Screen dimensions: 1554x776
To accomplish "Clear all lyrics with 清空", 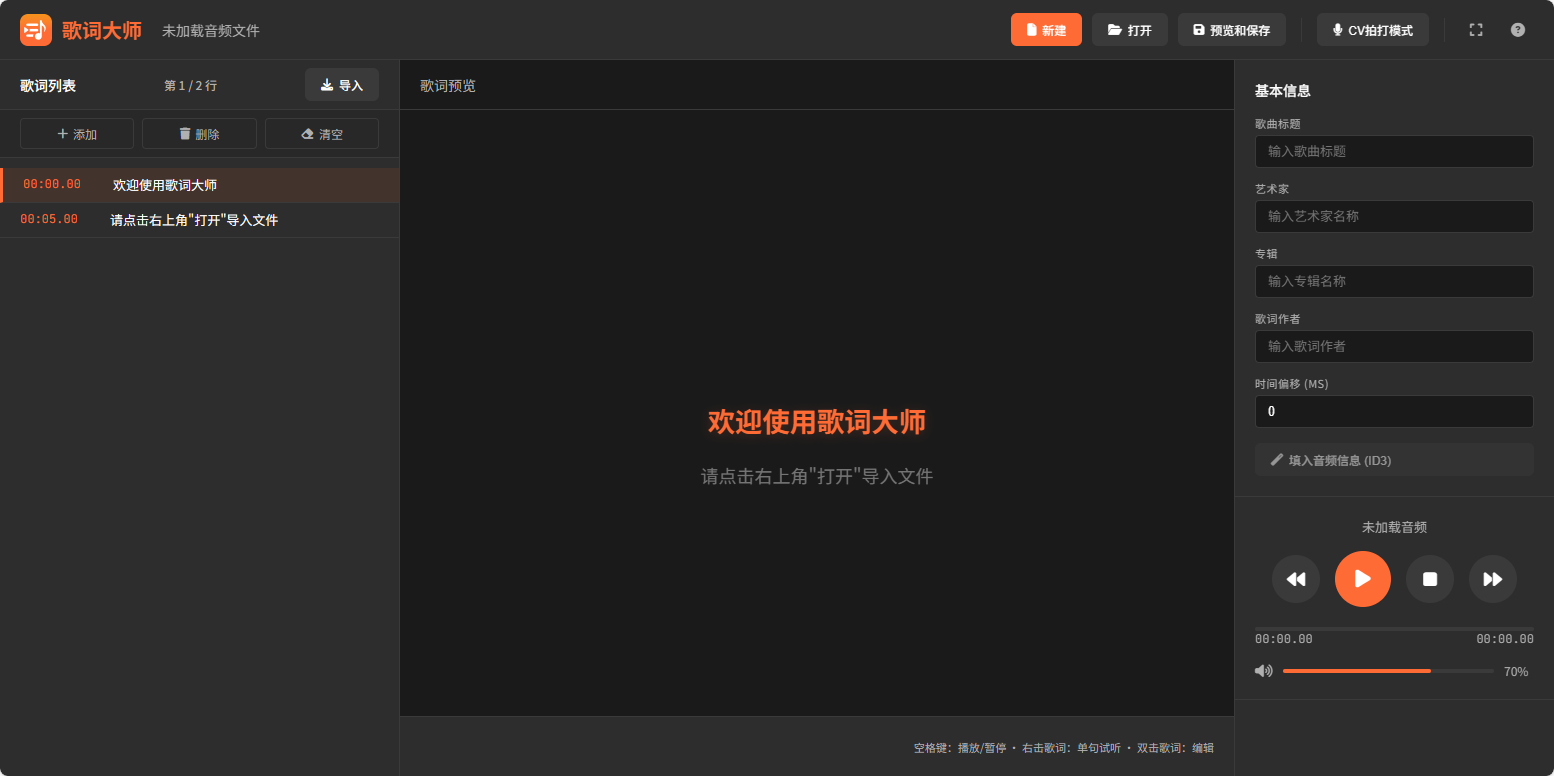I will click(x=322, y=134).
